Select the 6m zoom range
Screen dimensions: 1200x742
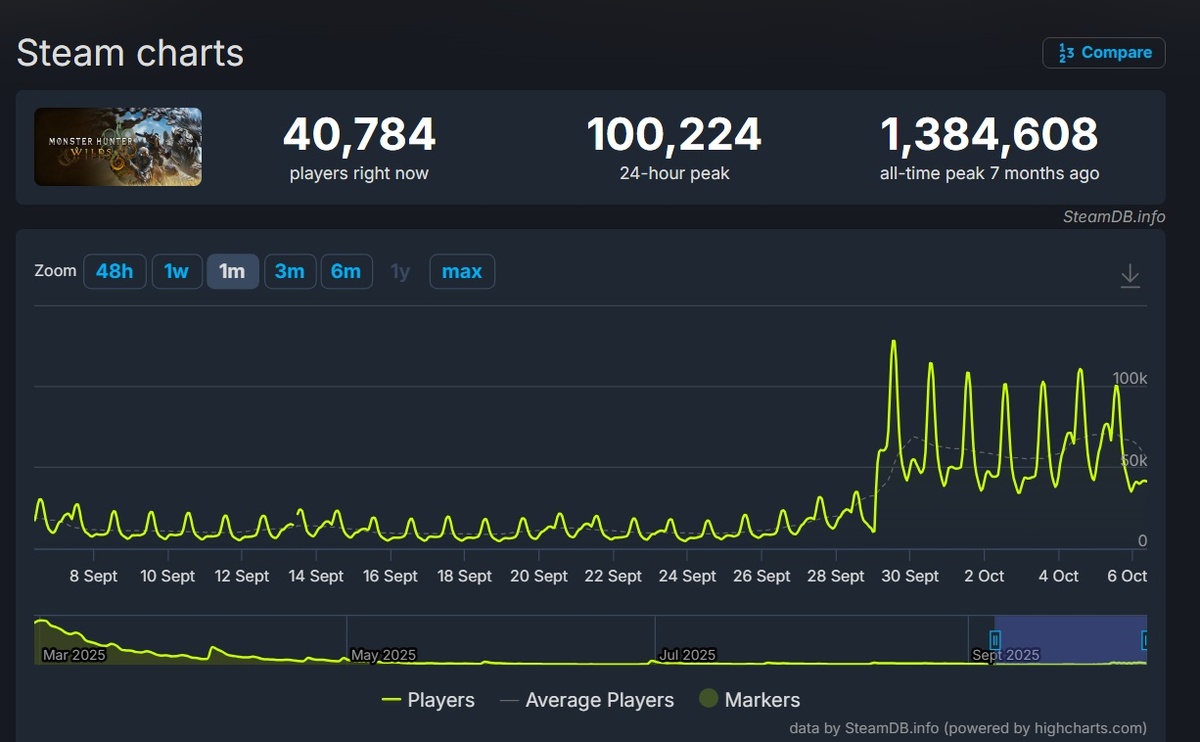(346, 271)
